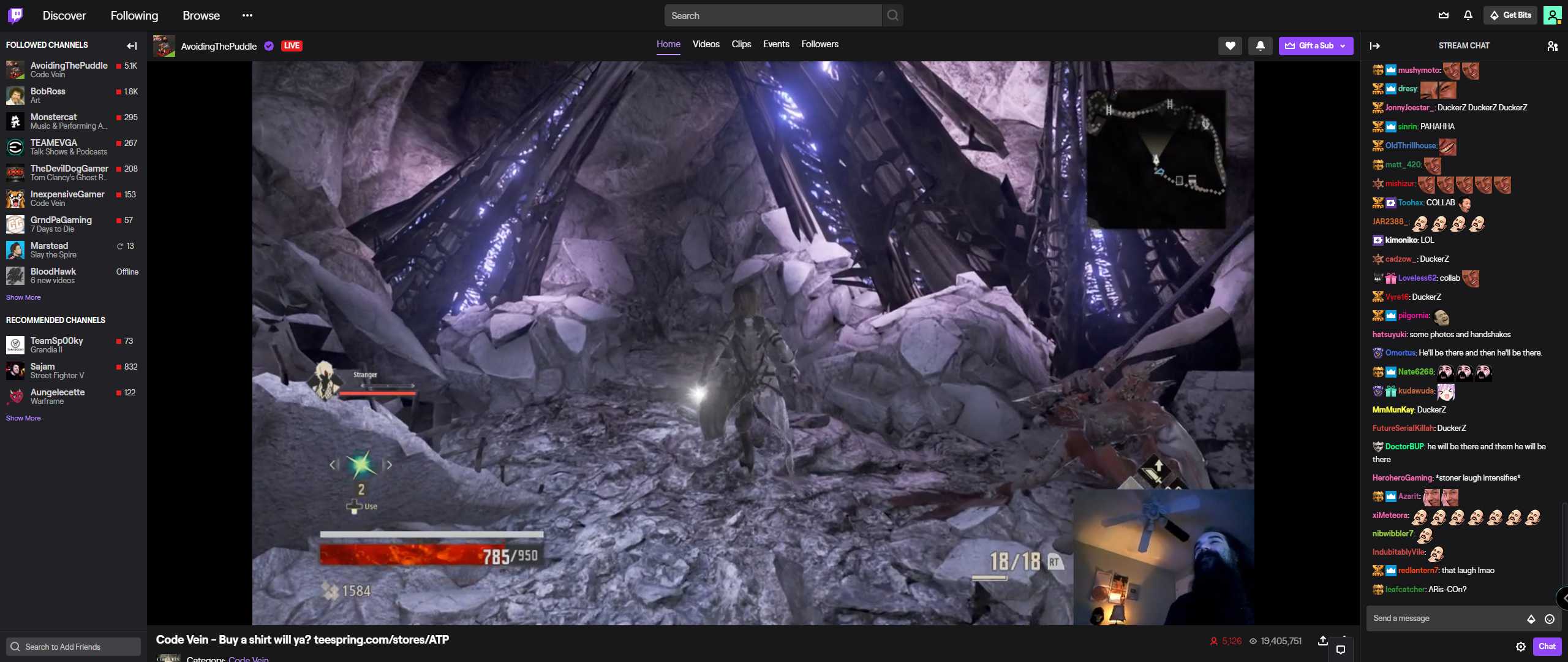Click the Code Vein category link
1568x662 pixels.
248,659
